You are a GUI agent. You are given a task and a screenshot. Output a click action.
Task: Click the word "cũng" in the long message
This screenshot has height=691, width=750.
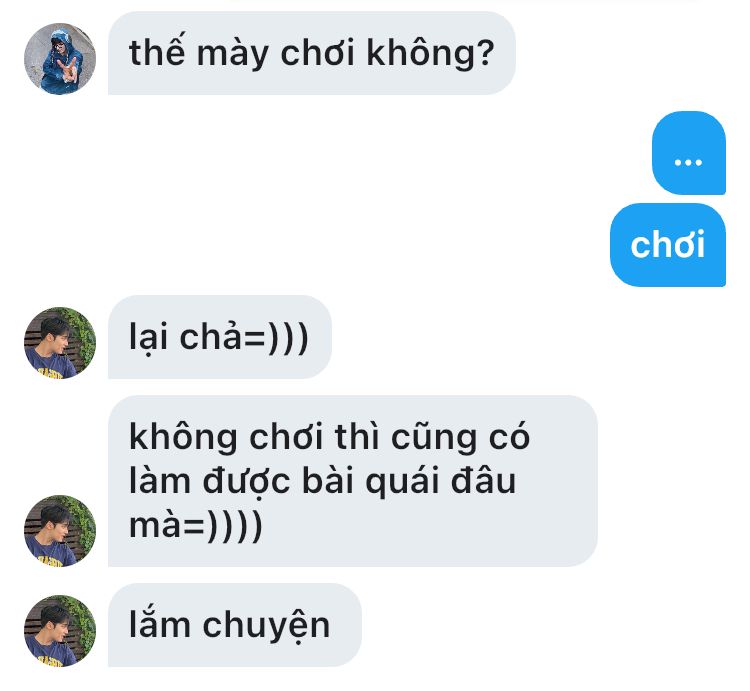[434, 437]
